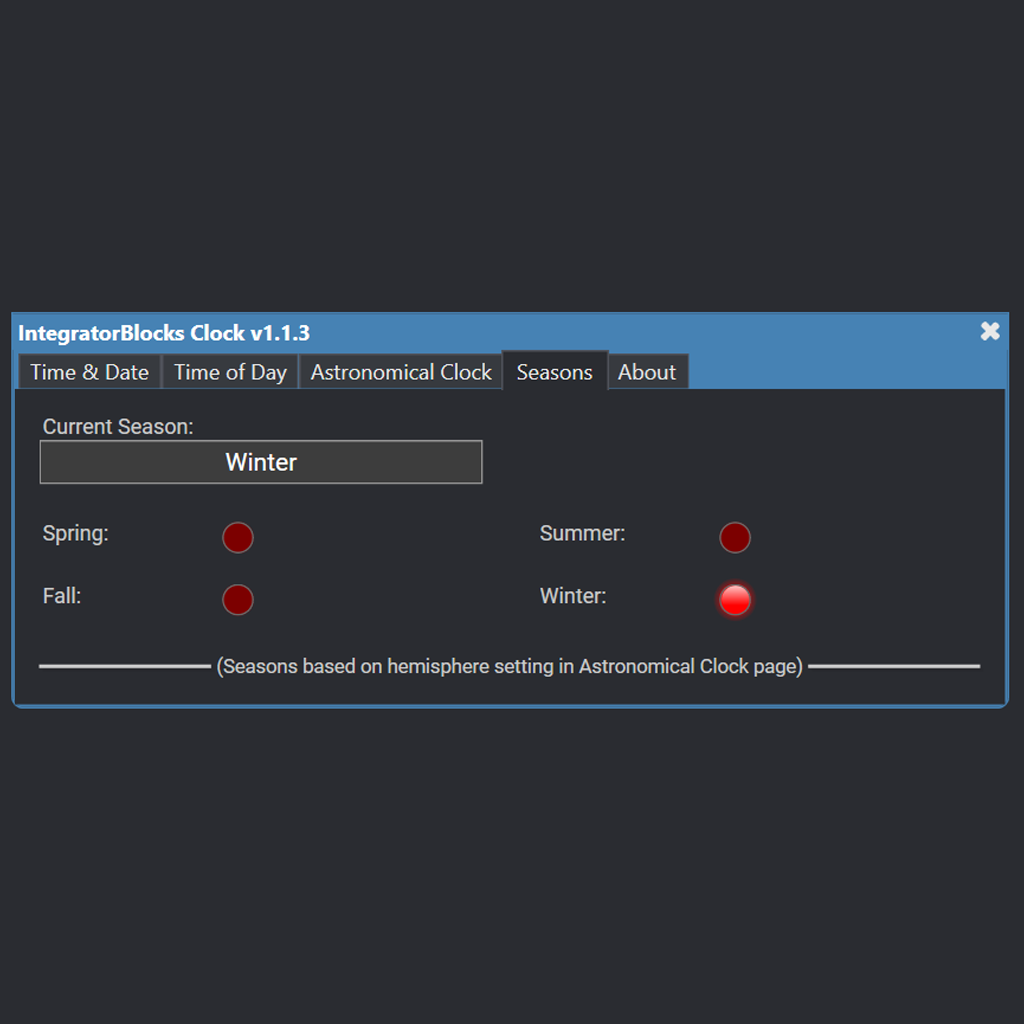The width and height of the screenshot is (1024, 1024).
Task: Open the Time of Day tab
Action: point(229,371)
